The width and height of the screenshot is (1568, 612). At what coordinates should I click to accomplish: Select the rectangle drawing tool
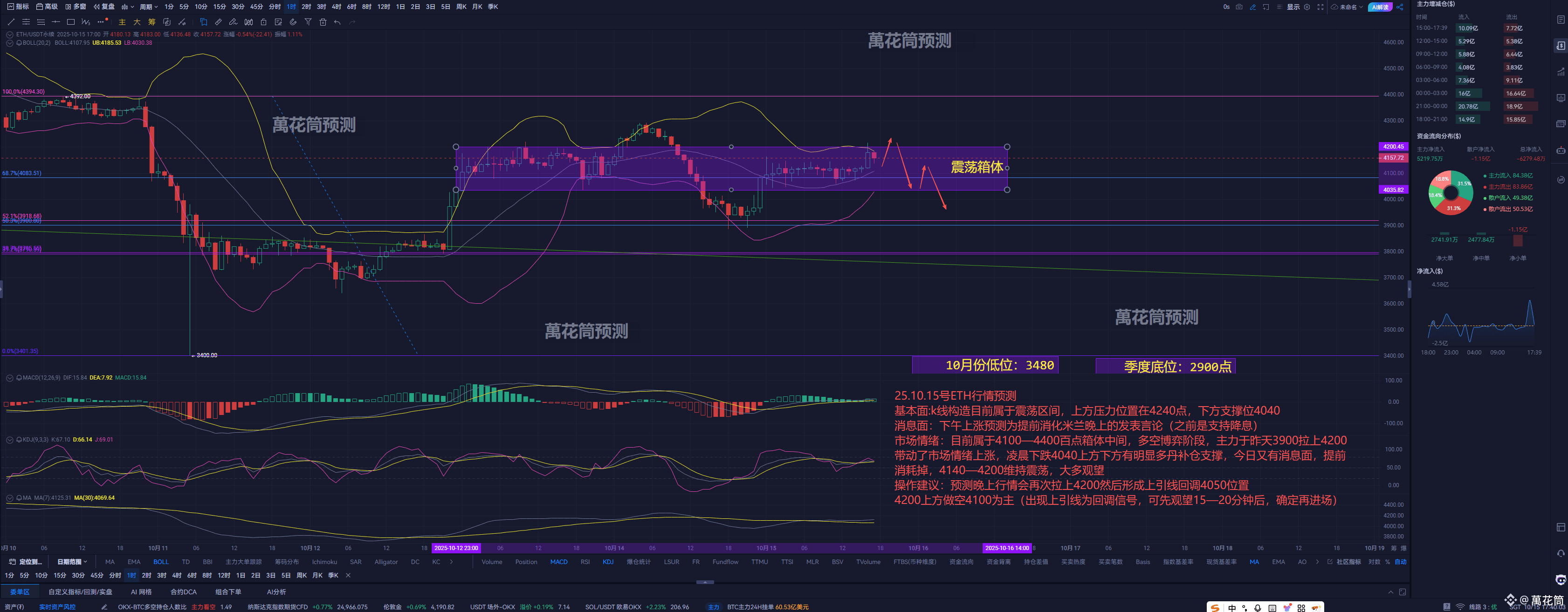click(x=70, y=22)
